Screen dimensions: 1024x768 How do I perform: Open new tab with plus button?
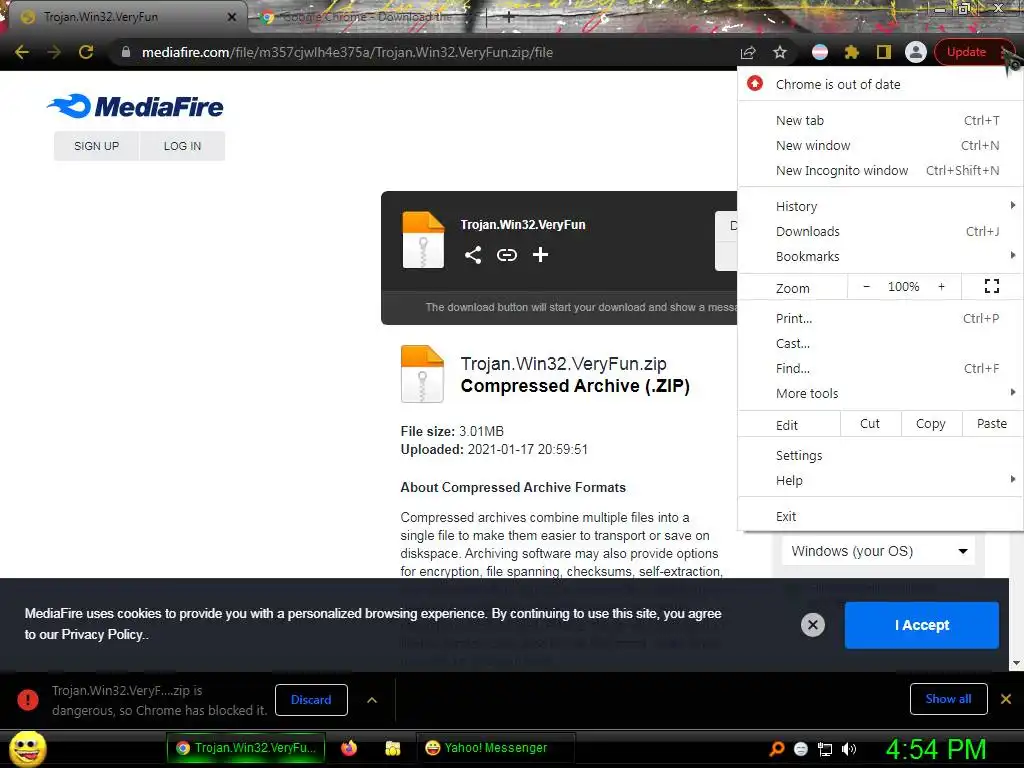pos(509,18)
